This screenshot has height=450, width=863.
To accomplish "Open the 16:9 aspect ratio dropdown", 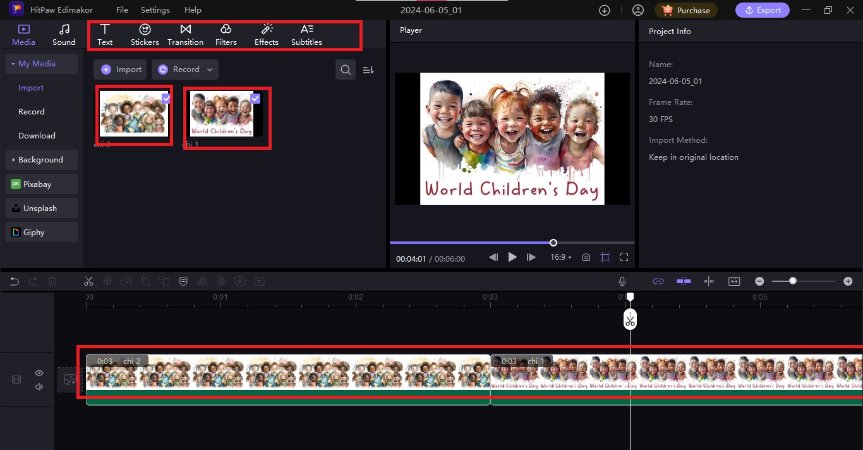I will [x=561, y=257].
